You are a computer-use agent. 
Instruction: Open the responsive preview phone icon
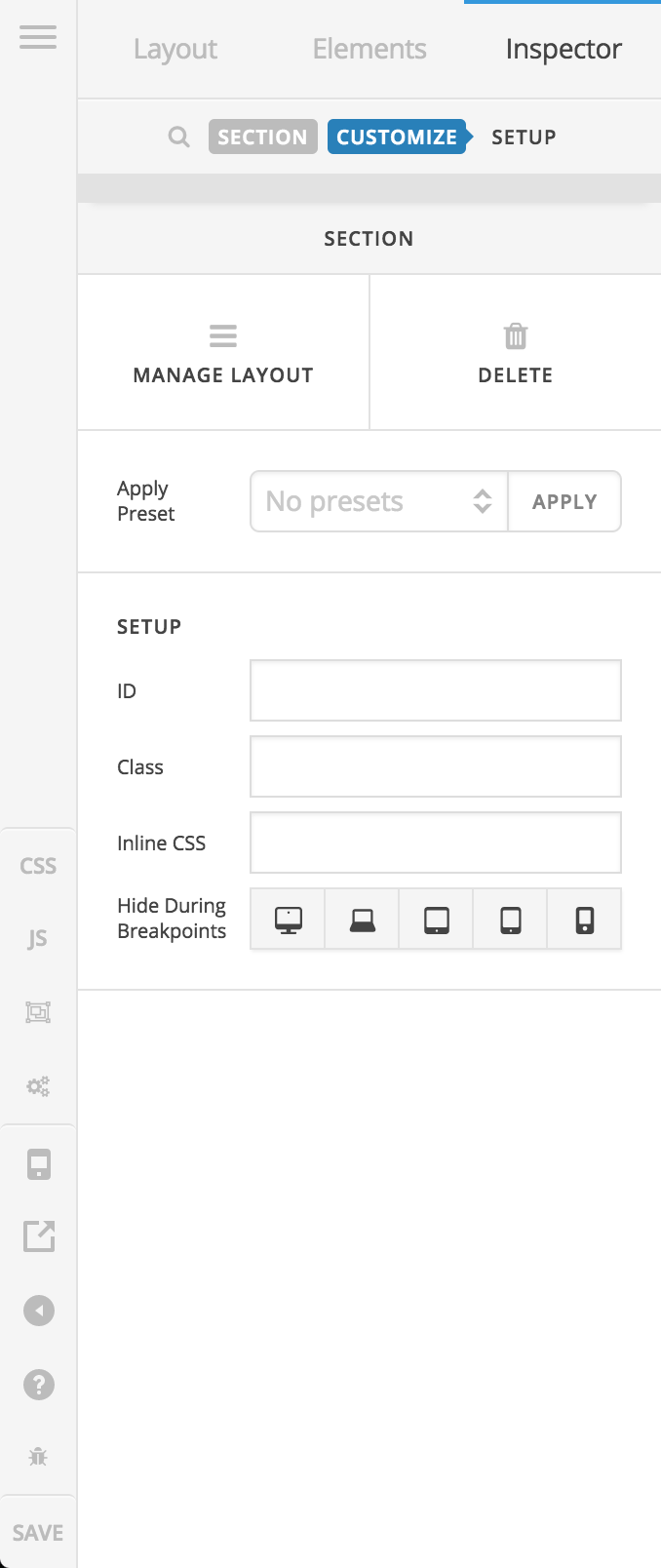tap(38, 1164)
